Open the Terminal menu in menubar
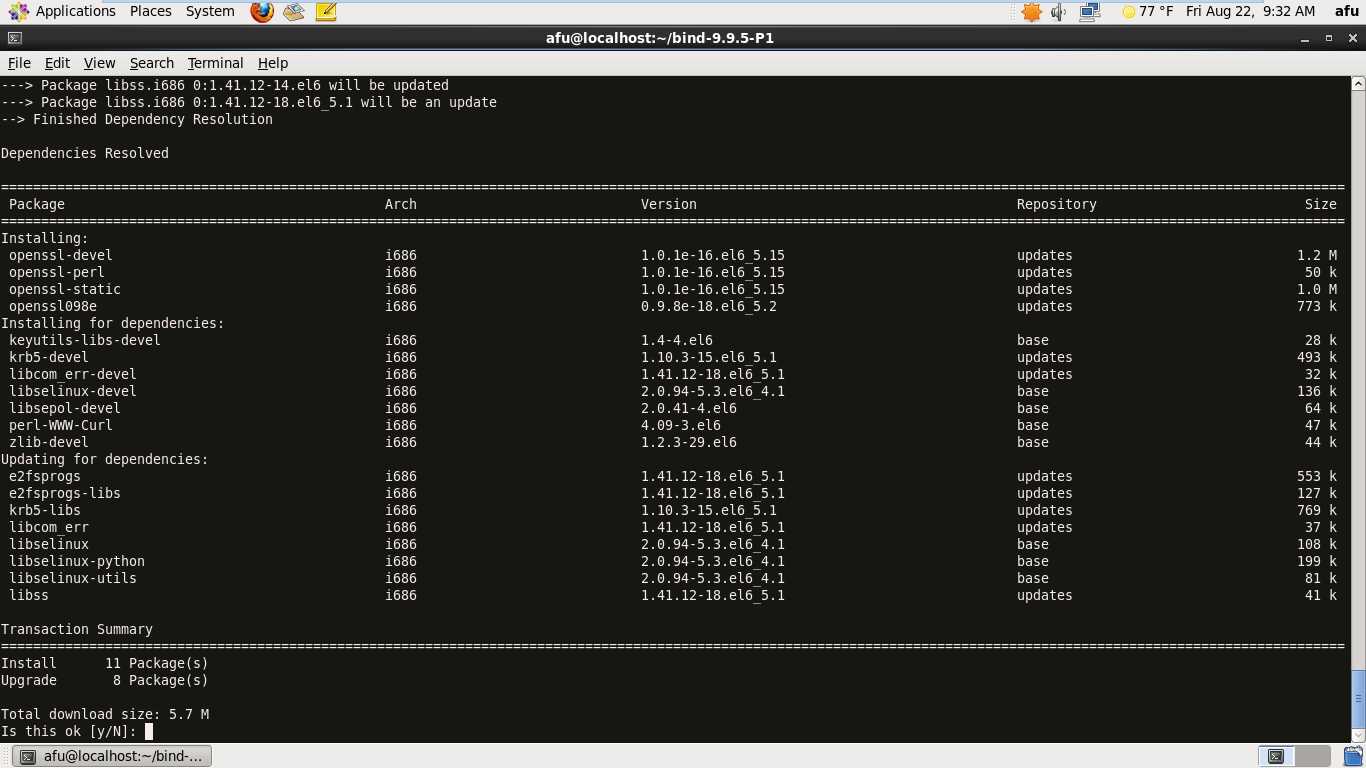 coord(215,62)
